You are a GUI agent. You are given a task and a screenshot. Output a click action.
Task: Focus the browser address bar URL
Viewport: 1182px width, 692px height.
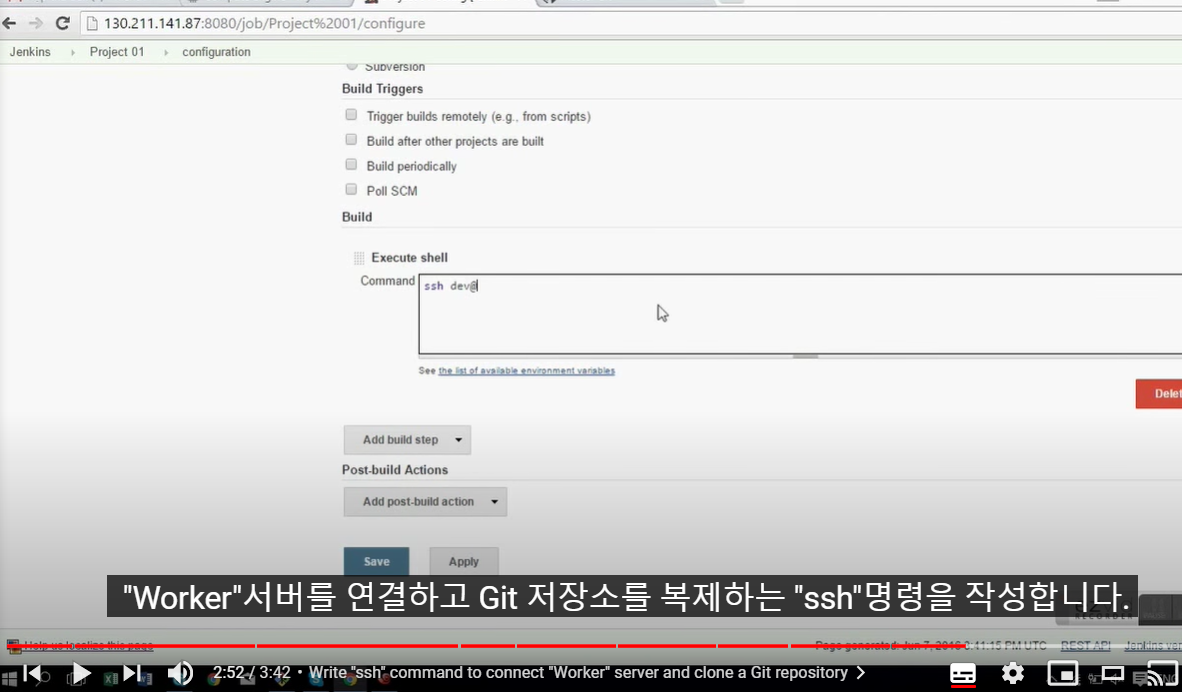[x=265, y=23]
